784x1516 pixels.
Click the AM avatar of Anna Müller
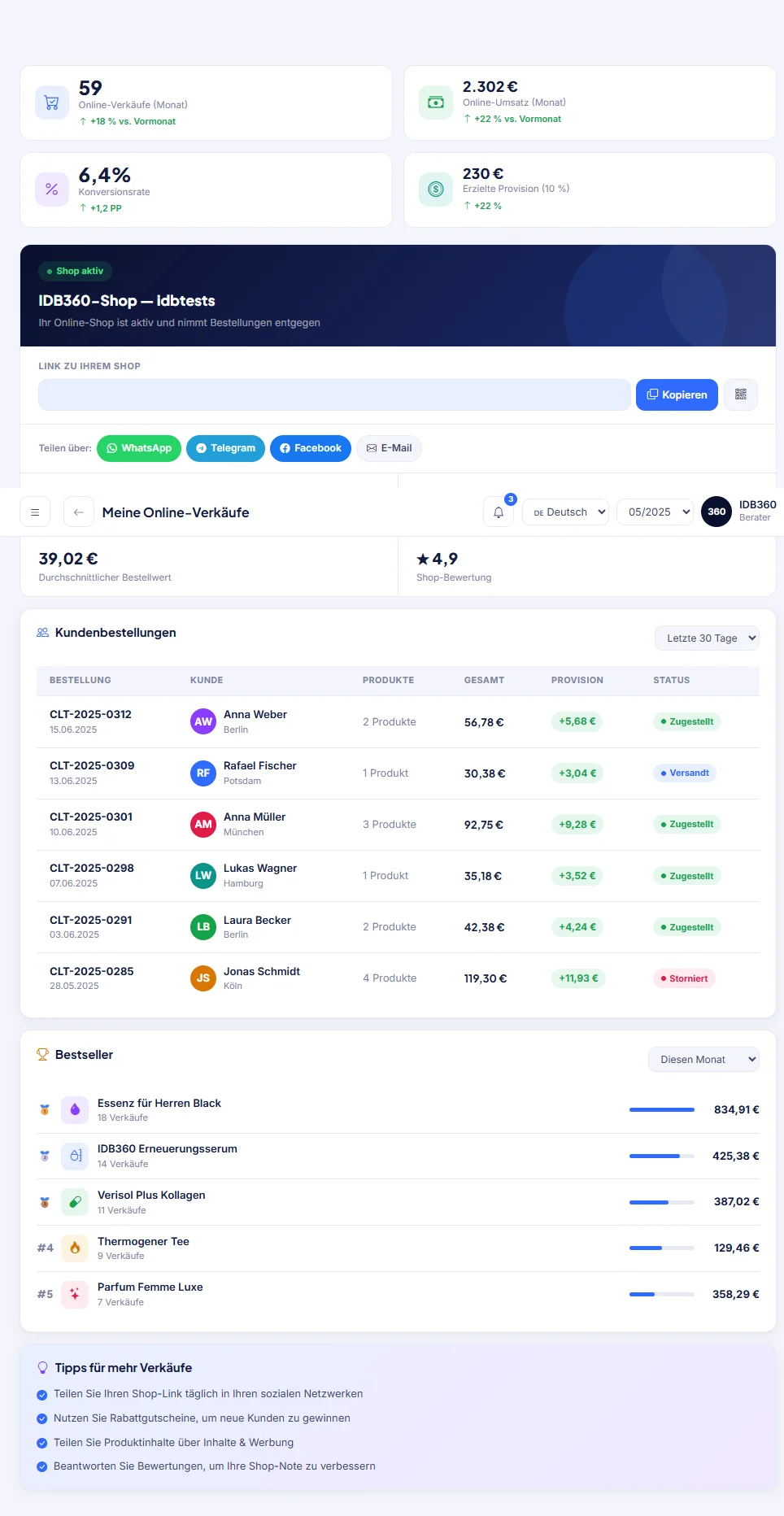pos(203,824)
